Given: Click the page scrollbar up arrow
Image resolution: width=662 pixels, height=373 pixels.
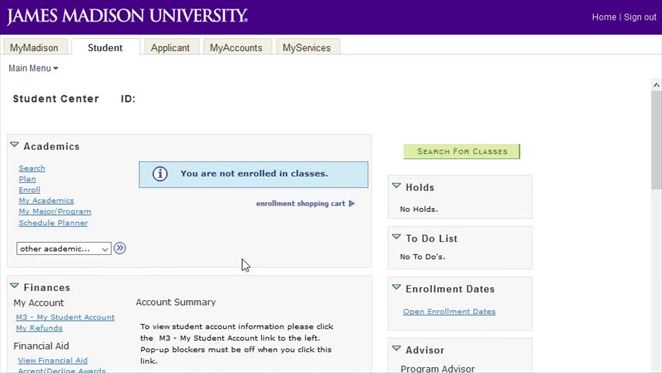Looking at the screenshot, I should pos(656,85).
